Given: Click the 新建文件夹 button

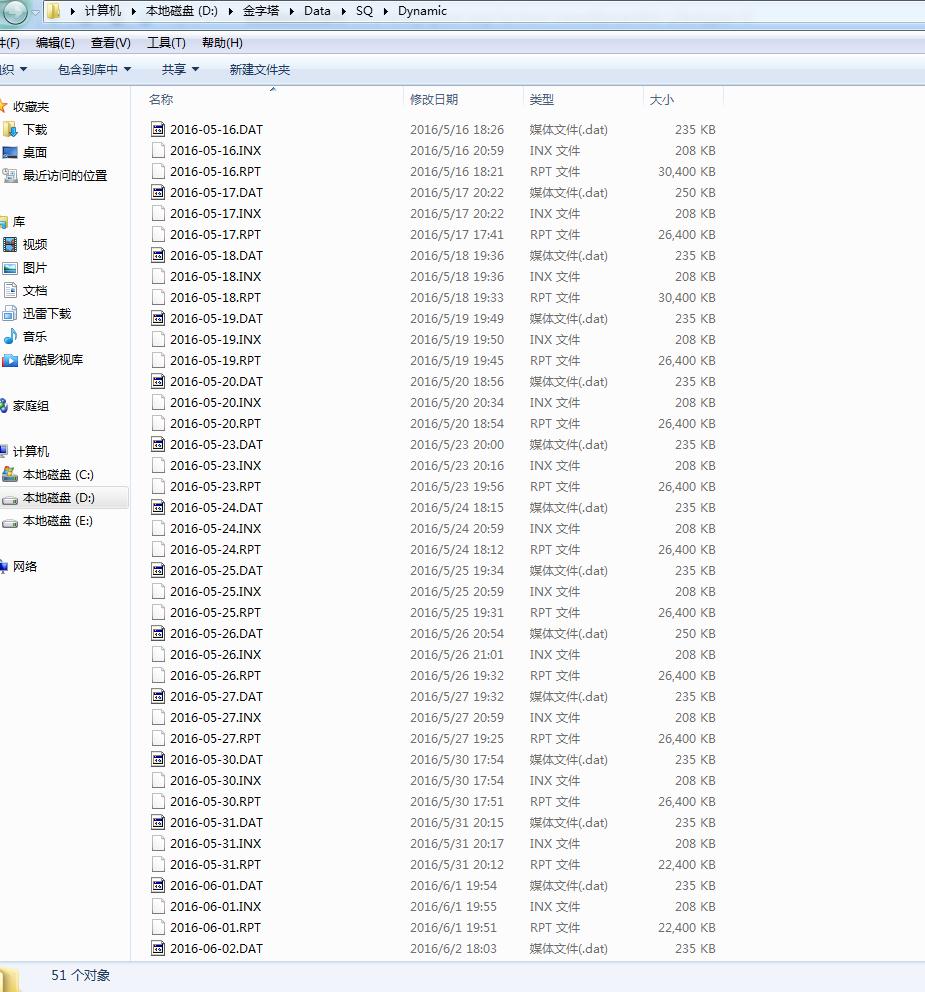Looking at the screenshot, I should [x=259, y=69].
